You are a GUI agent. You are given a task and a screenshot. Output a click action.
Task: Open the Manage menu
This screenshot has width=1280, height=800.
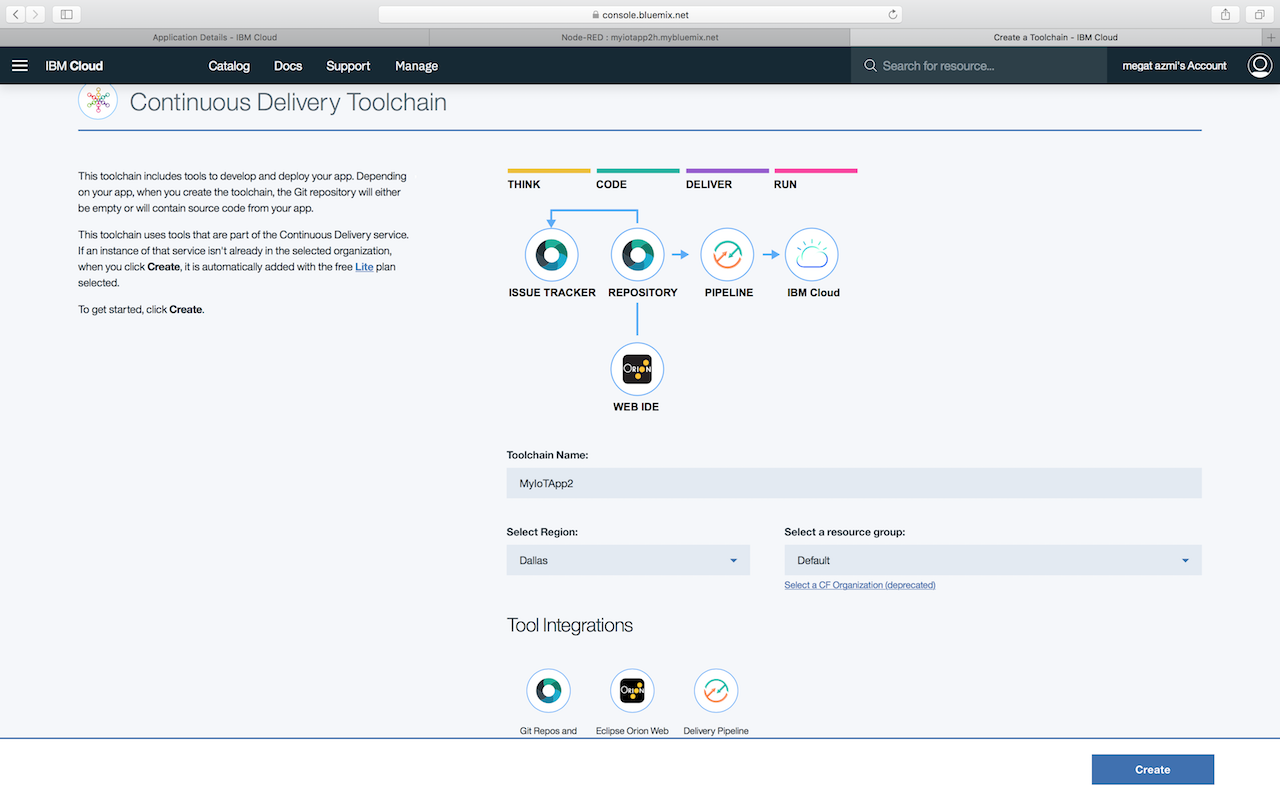(x=416, y=66)
